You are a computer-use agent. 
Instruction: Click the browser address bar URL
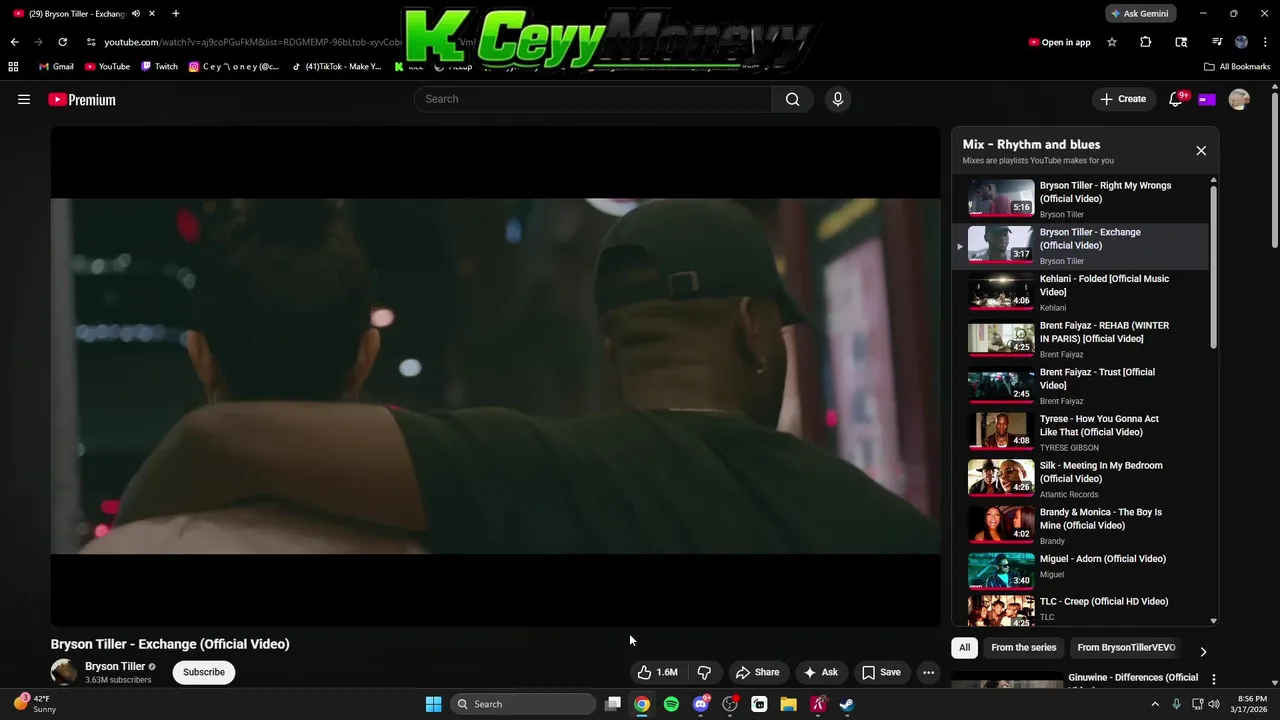(252, 42)
